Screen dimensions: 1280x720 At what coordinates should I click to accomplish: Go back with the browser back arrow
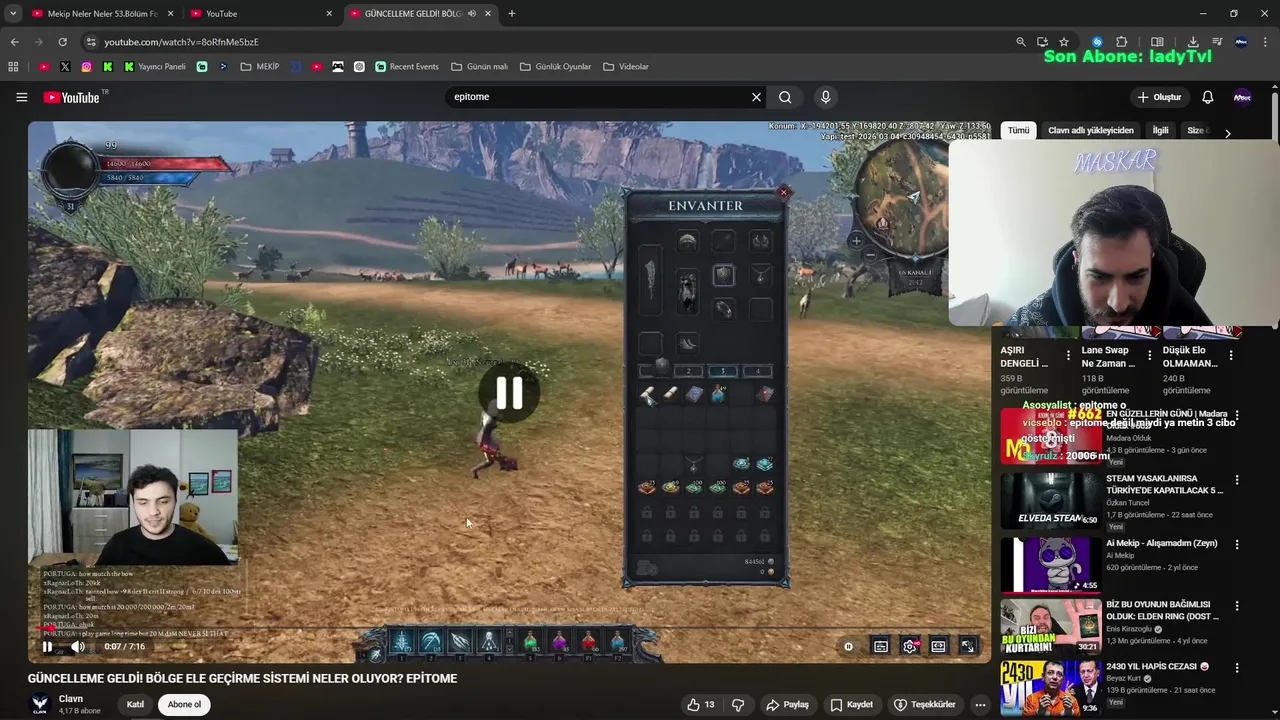coord(14,42)
